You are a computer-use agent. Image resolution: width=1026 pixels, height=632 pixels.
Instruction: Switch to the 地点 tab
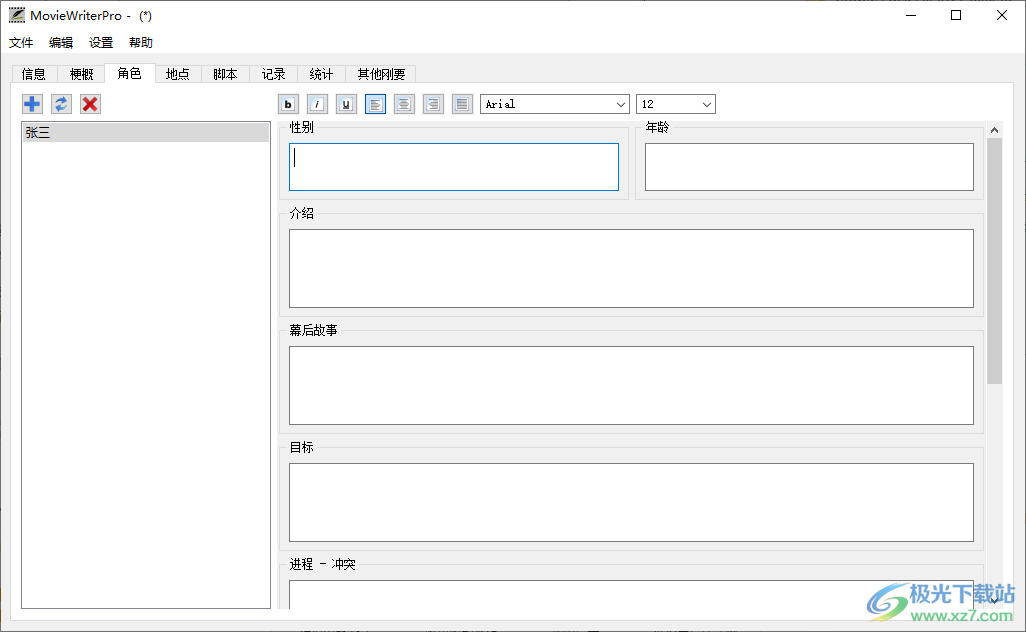pos(178,74)
